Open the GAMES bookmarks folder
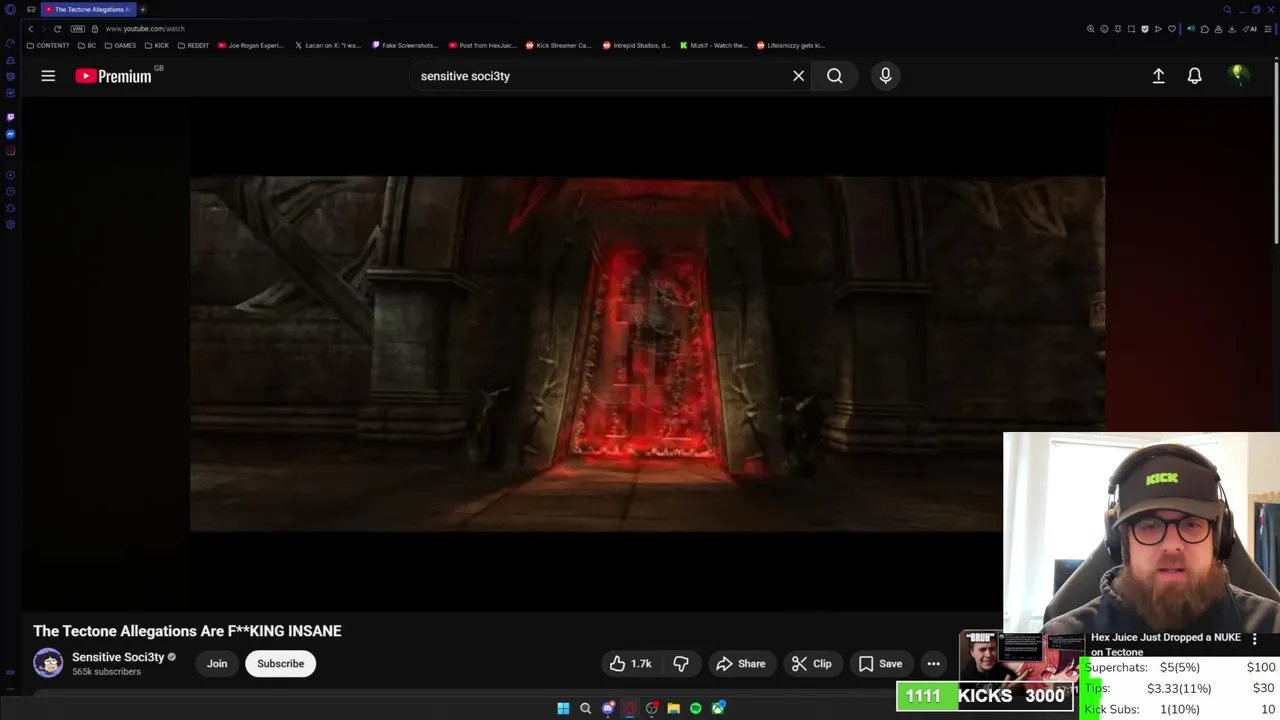 (120, 45)
